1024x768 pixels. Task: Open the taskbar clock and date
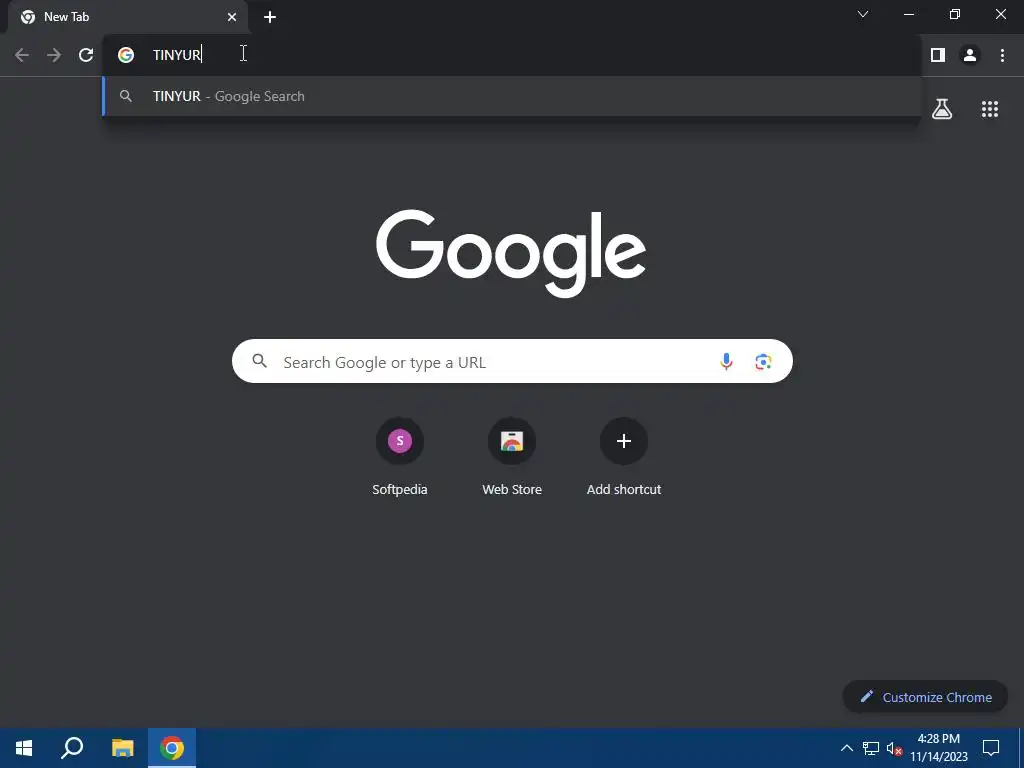point(938,748)
